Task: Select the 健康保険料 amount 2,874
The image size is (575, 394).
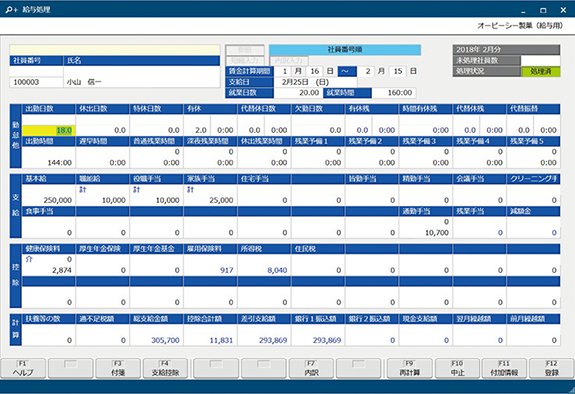Action: 49,270
